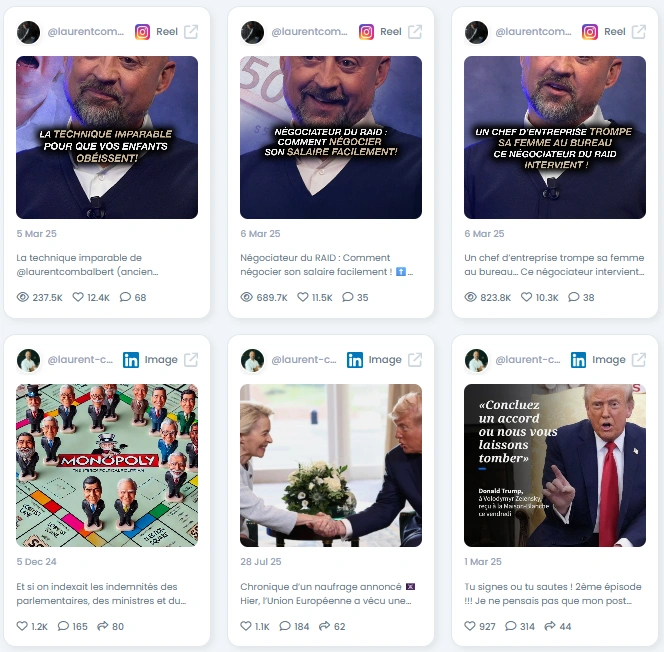Open 'Concluez un accord' Trump quote image
Screen dimensions: 664x652
click(x=555, y=465)
